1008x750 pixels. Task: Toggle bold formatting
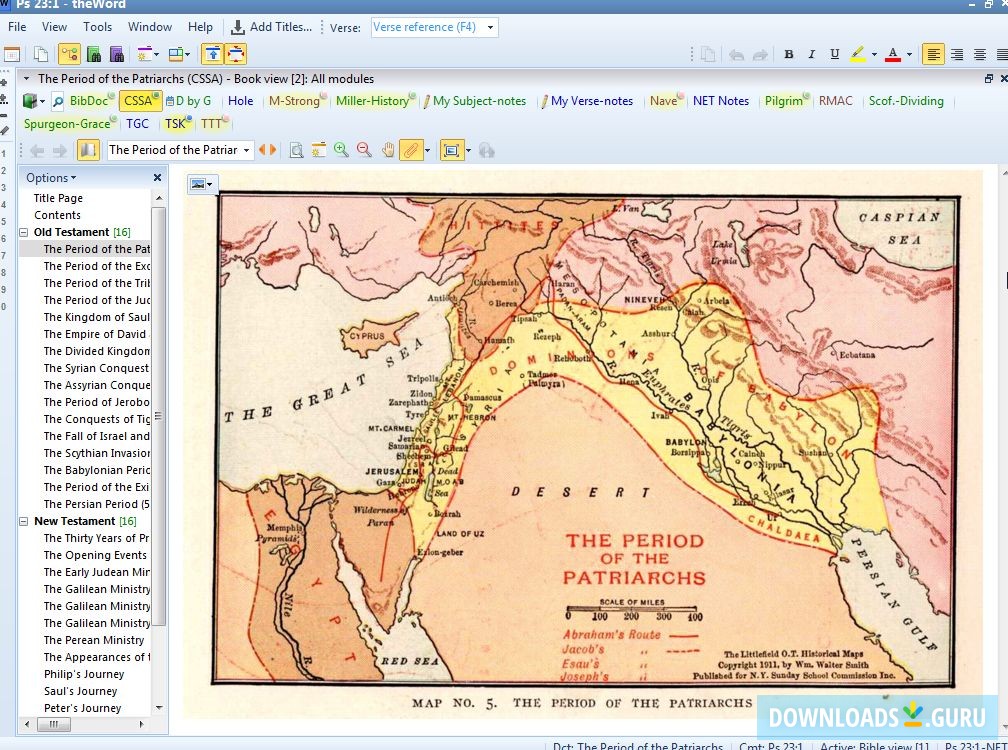(x=789, y=55)
